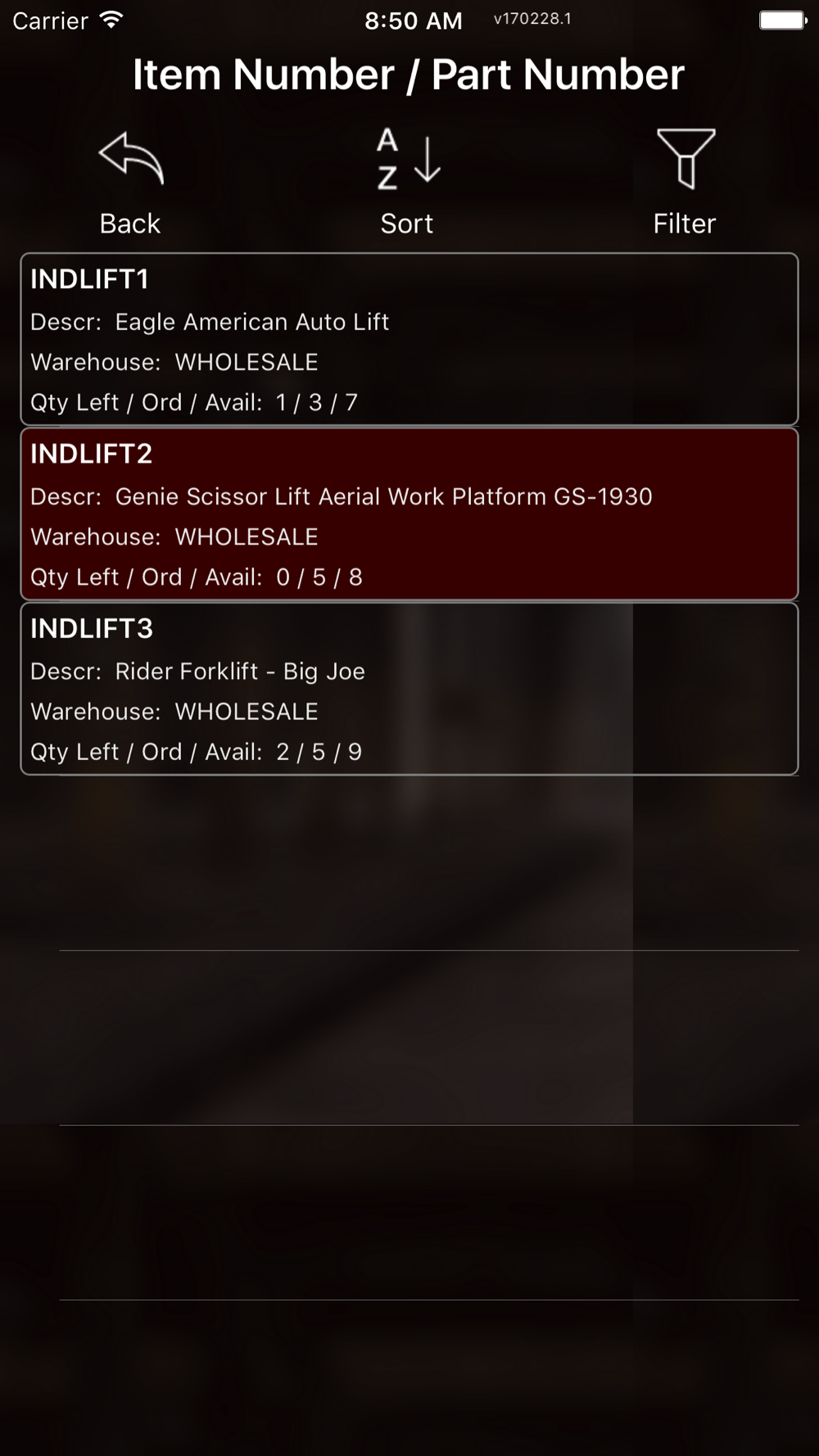Tap the 8:50 AM status bar clock
This screenshot has width=819, height=1456.
click(413, 20)
